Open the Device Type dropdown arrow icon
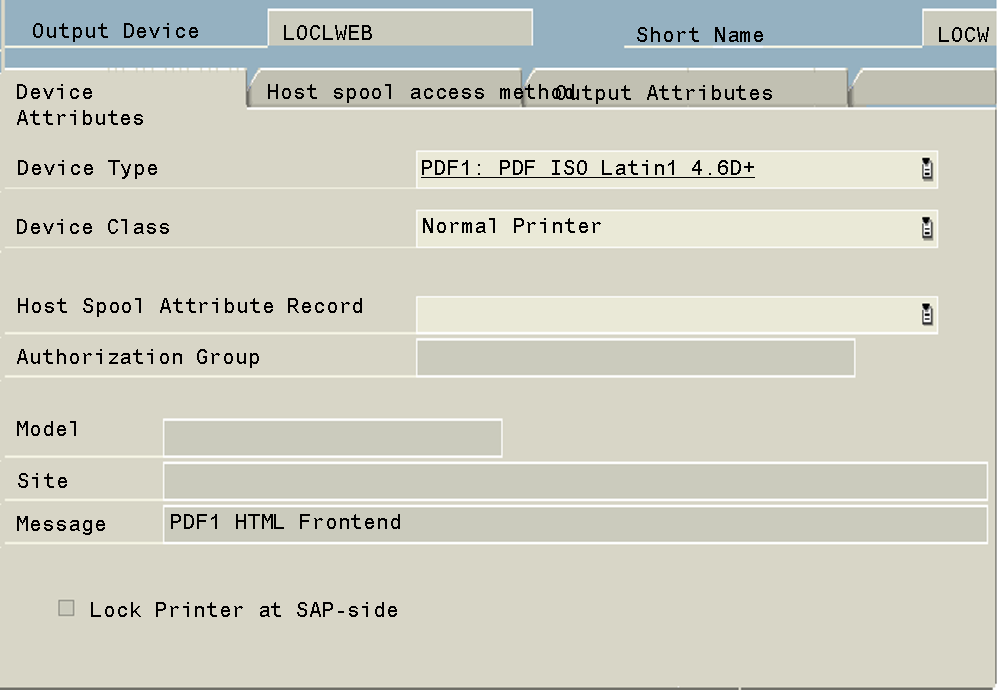The height and width of the screenshot is (690, 999). [927, 169]
